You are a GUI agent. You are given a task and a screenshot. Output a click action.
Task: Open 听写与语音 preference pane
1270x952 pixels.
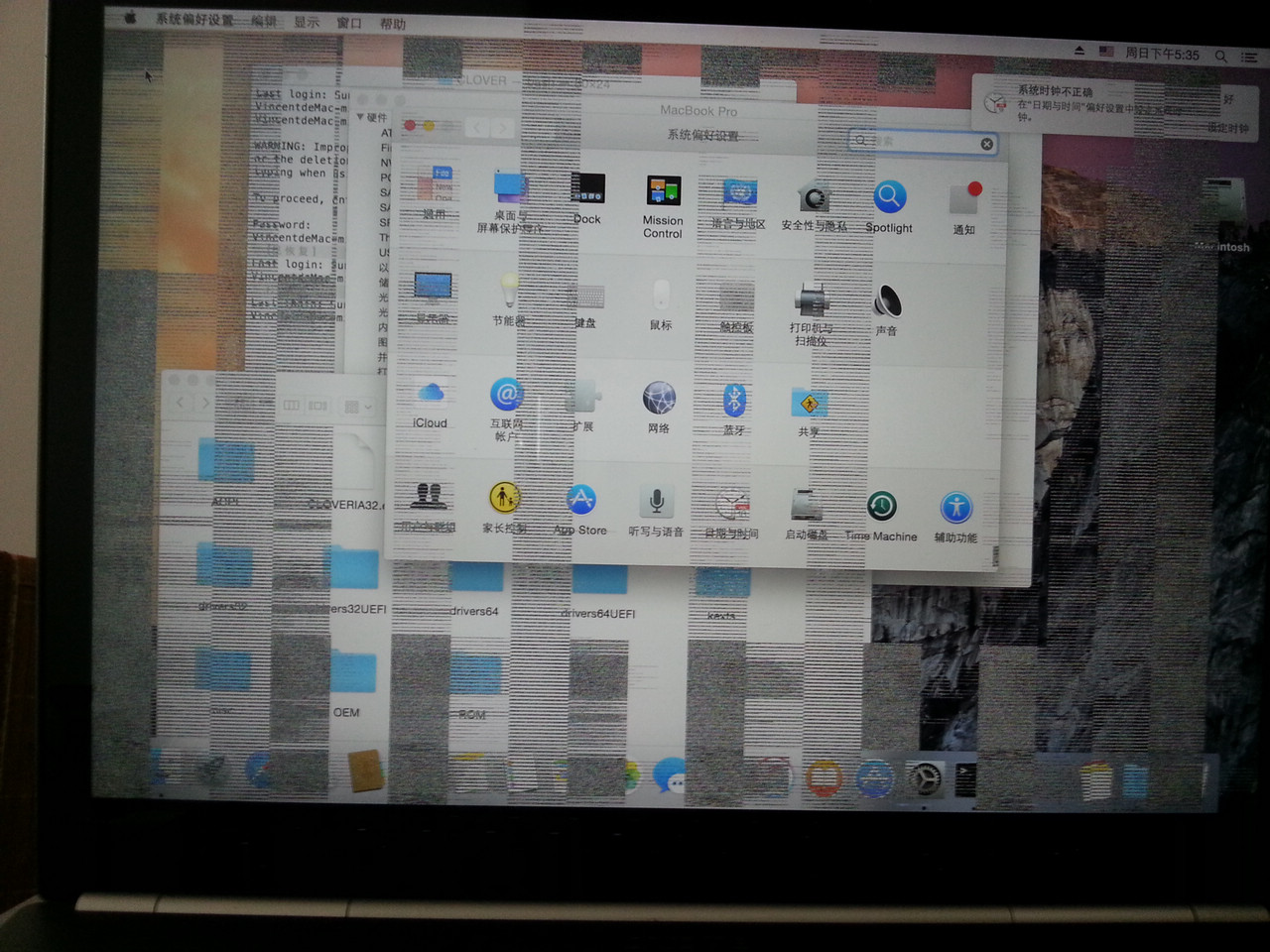[x=656, y=512]
